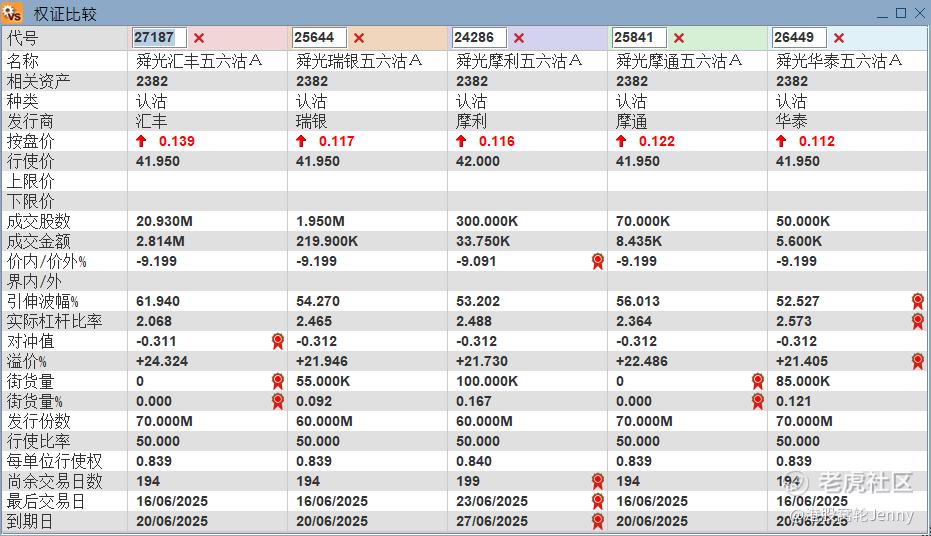Click the issuer cell 瑞银
The width and height of the screenshot is (931, 536).
[x=312, y=121]
